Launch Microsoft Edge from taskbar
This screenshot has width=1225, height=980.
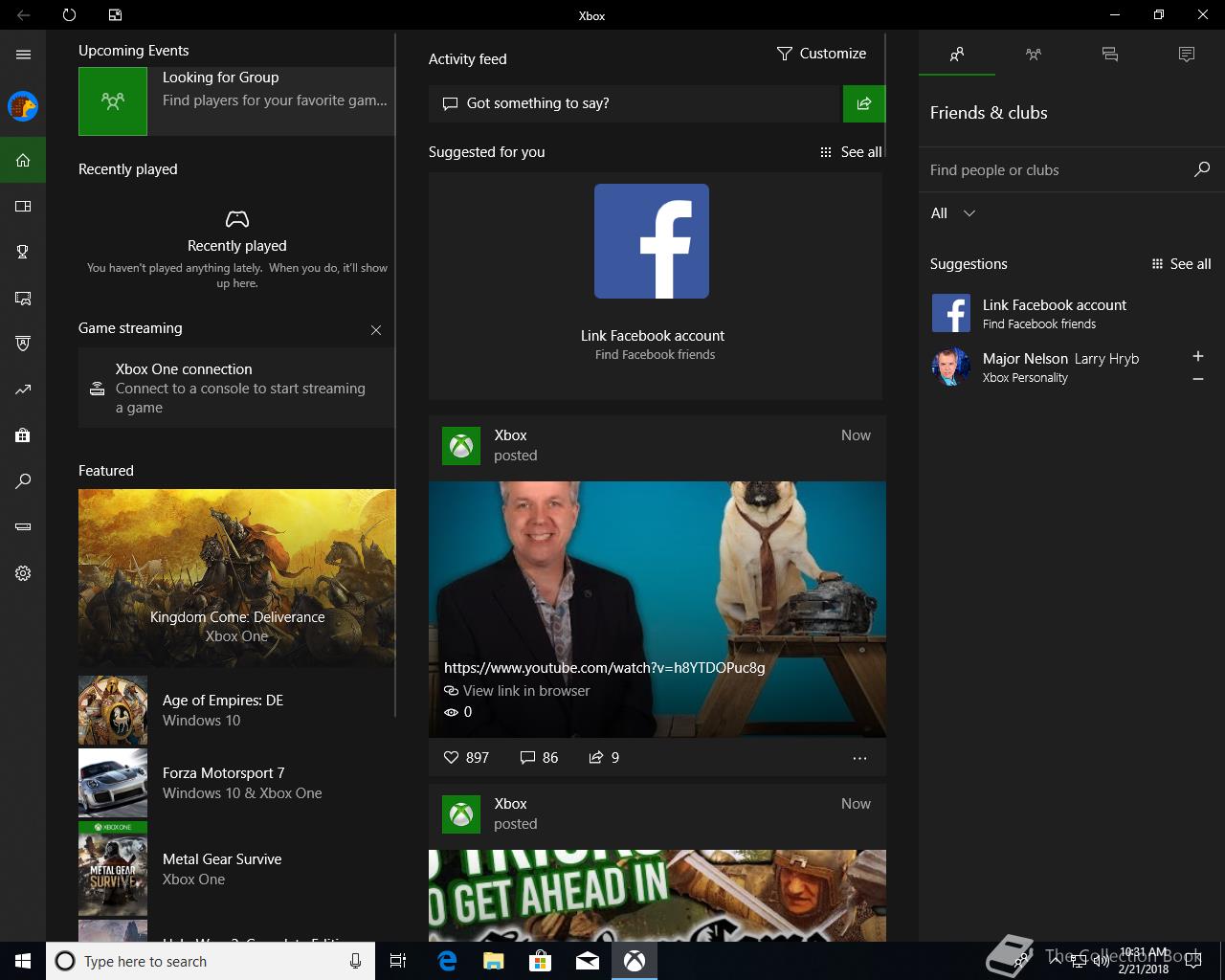click(x=447, y=961)
